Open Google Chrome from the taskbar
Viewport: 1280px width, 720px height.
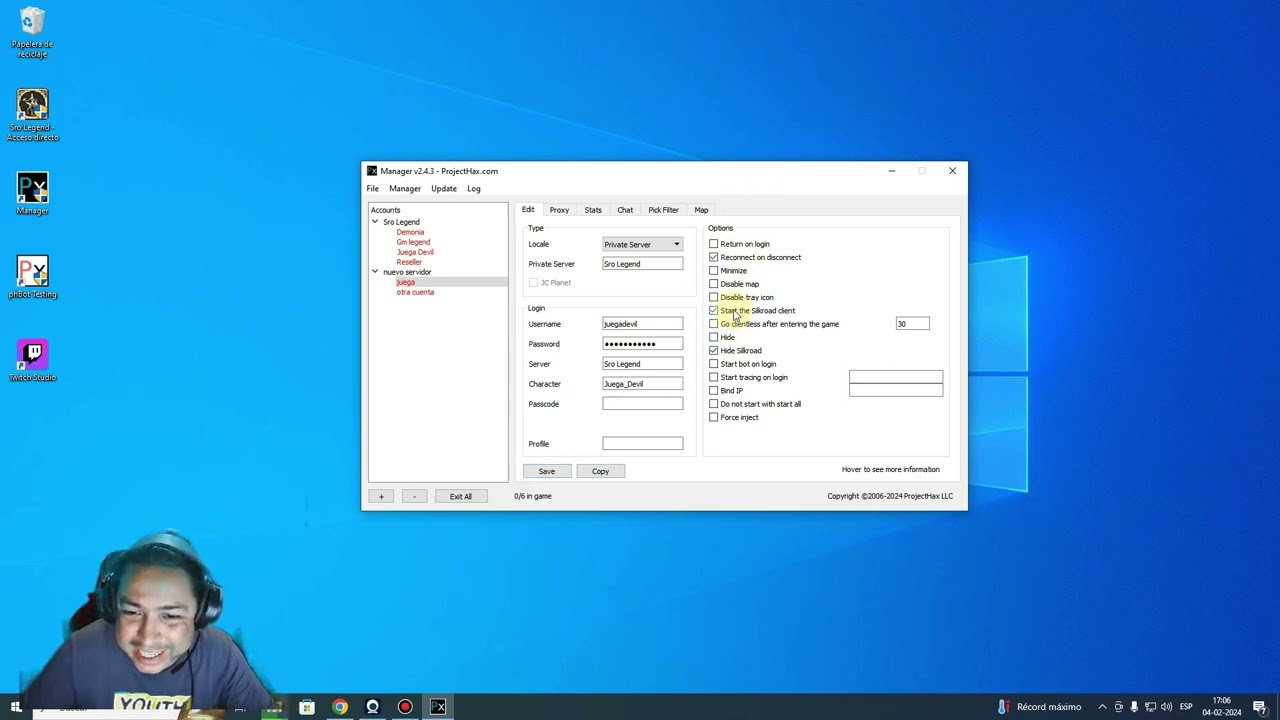[x=340, y=707]
